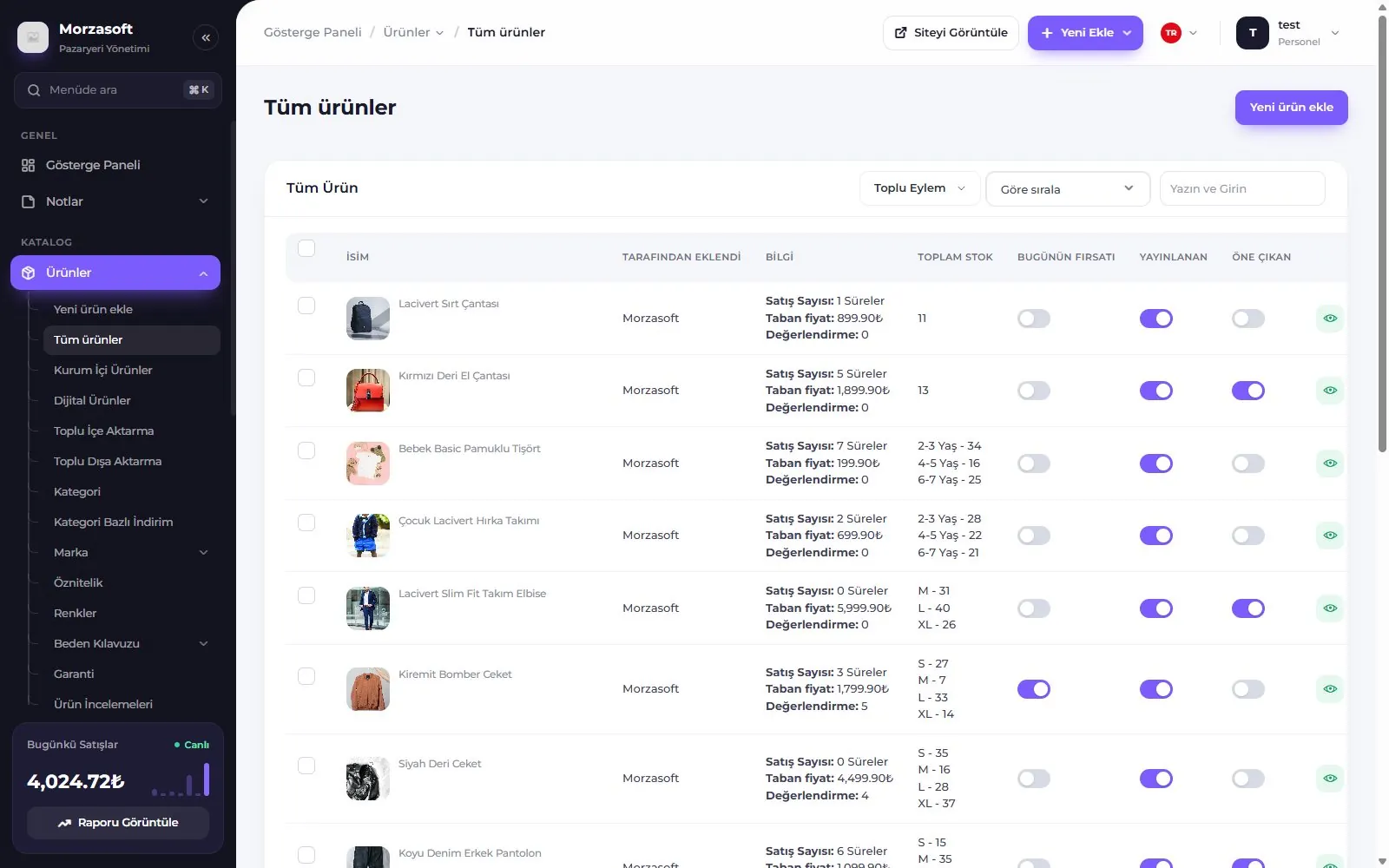This screenshot has width=1389, height=868.
Task: Expand the Notlar menu chevron
Action: [204, 201]
